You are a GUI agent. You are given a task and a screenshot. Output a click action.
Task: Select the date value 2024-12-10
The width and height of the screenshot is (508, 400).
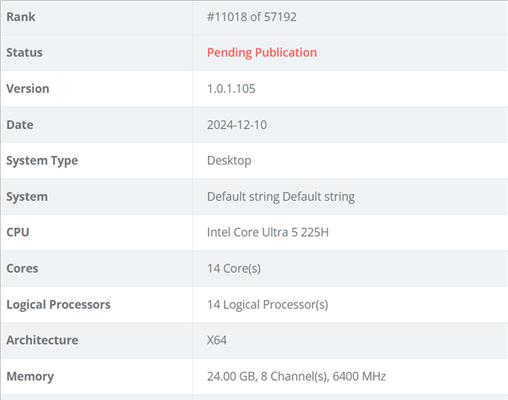click(237, 124)
